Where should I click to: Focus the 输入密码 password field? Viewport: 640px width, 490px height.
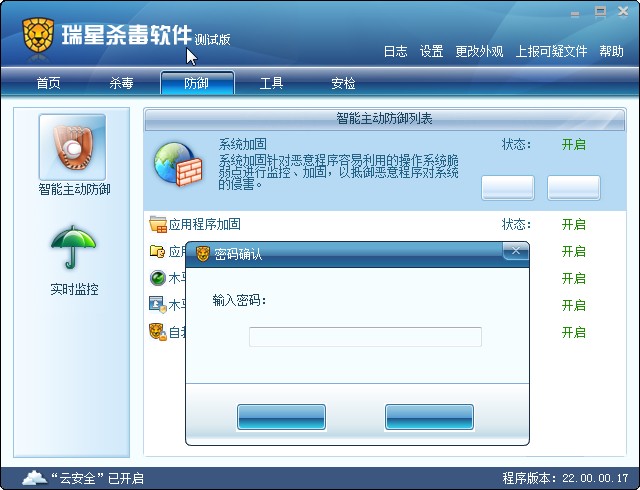[365, 337]
